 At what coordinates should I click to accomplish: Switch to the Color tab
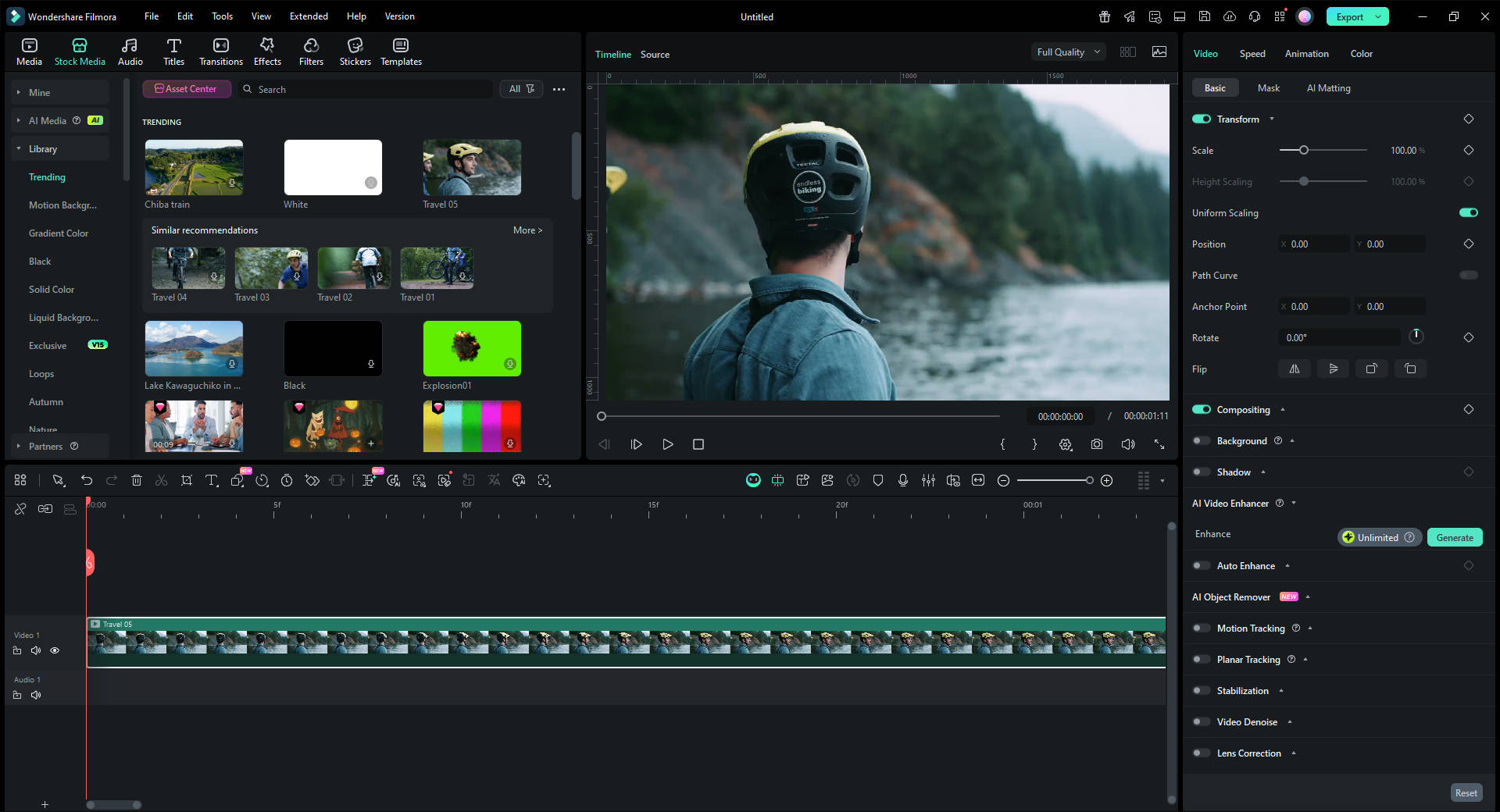(x=1361, y=53)
